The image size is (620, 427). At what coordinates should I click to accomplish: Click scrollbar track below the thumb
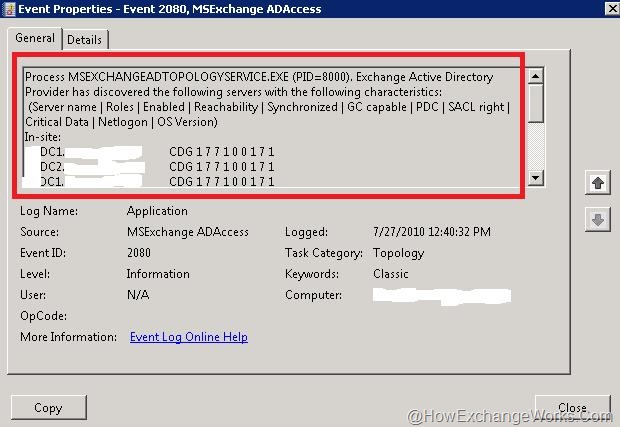535,146
